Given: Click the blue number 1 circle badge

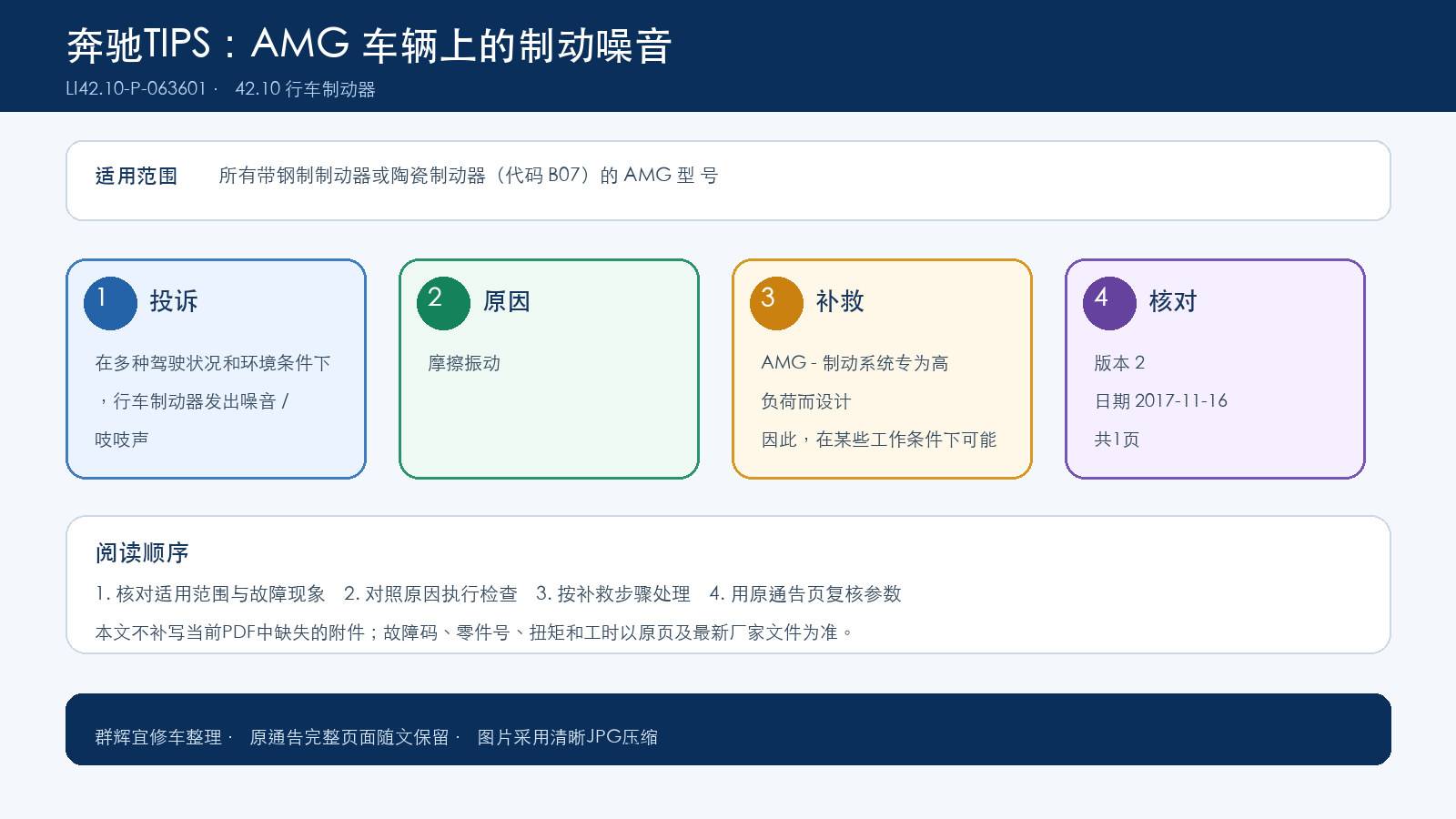Looking at the screenshot, I should [x=110, y=303].
